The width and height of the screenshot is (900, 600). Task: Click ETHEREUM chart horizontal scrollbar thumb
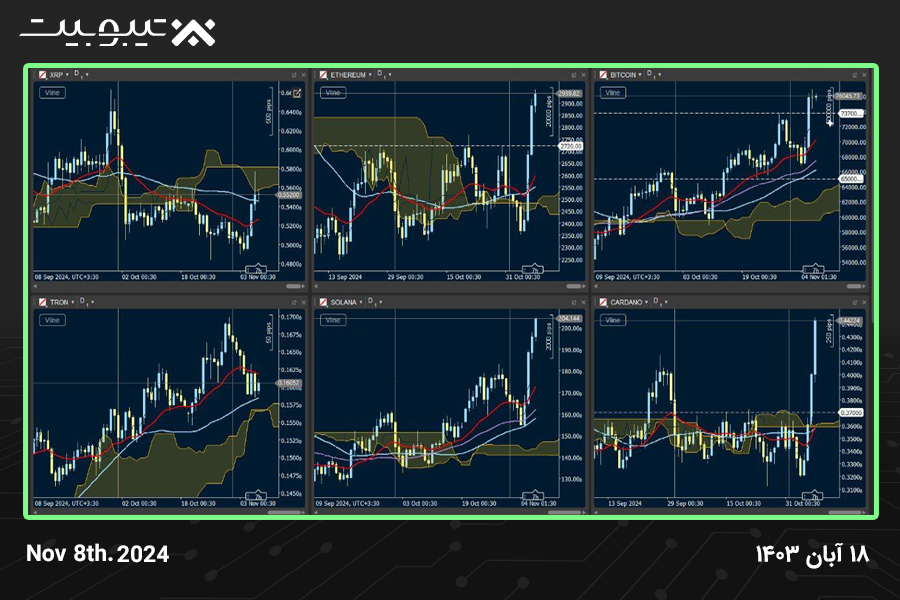pos(573,286)
